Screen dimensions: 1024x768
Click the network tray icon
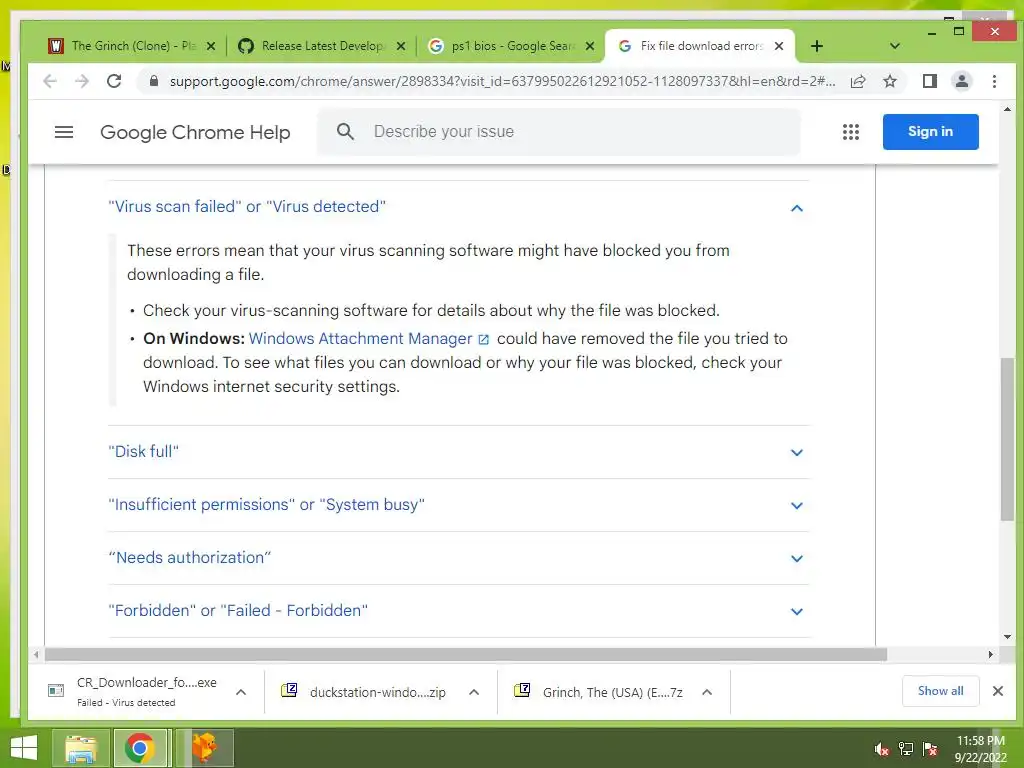click(906, 749)
